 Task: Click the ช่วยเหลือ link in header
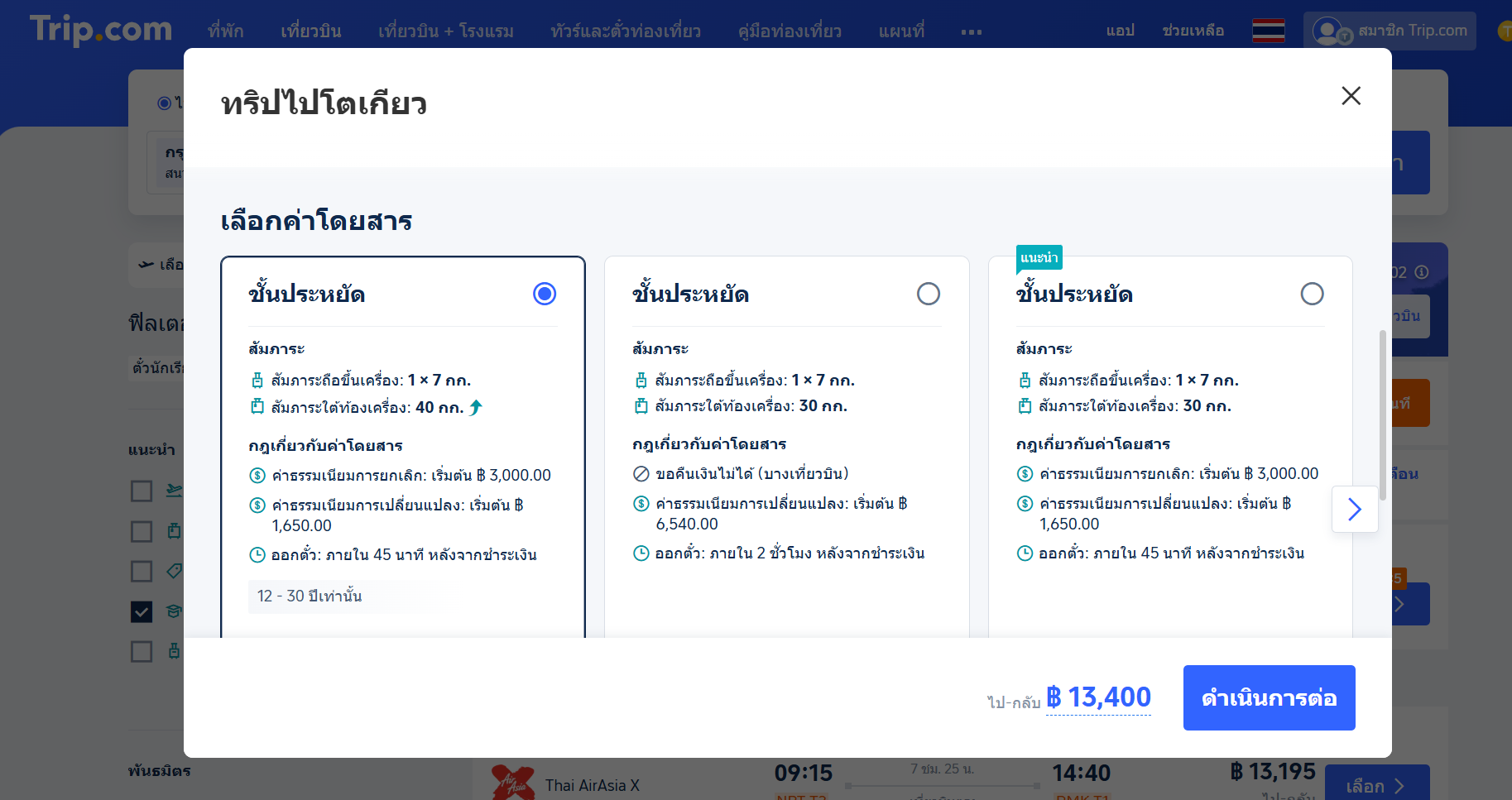click(1193, 31)
